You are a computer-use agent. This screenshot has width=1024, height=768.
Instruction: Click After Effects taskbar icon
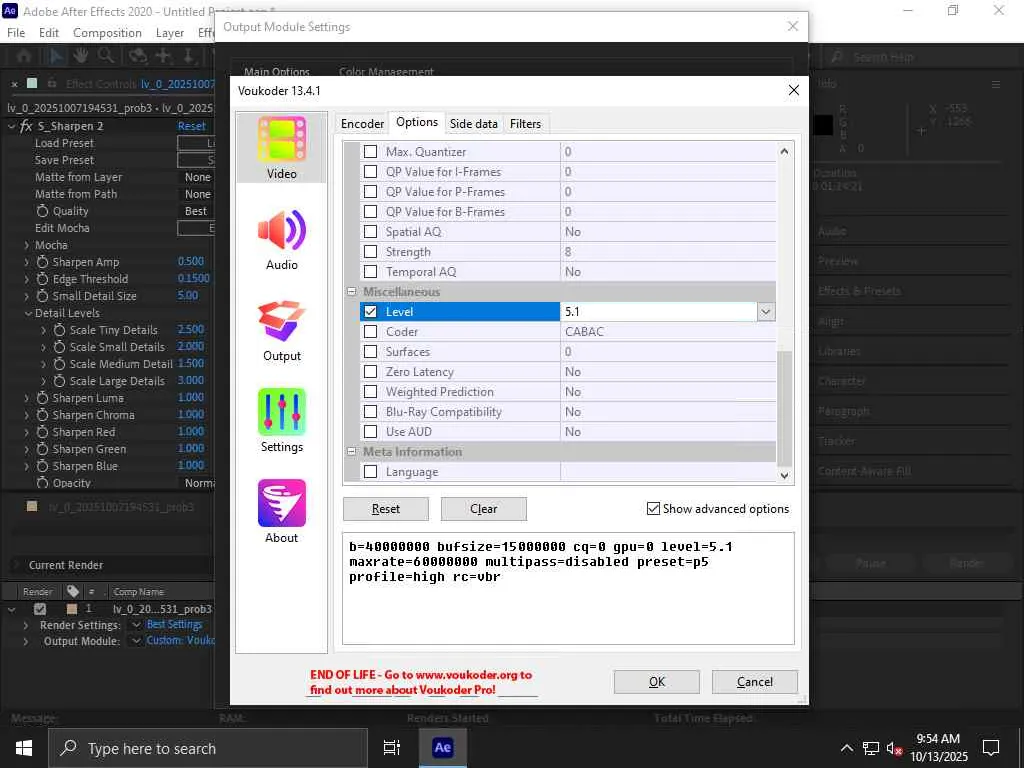pyautogui.click(x=442, y=748)
